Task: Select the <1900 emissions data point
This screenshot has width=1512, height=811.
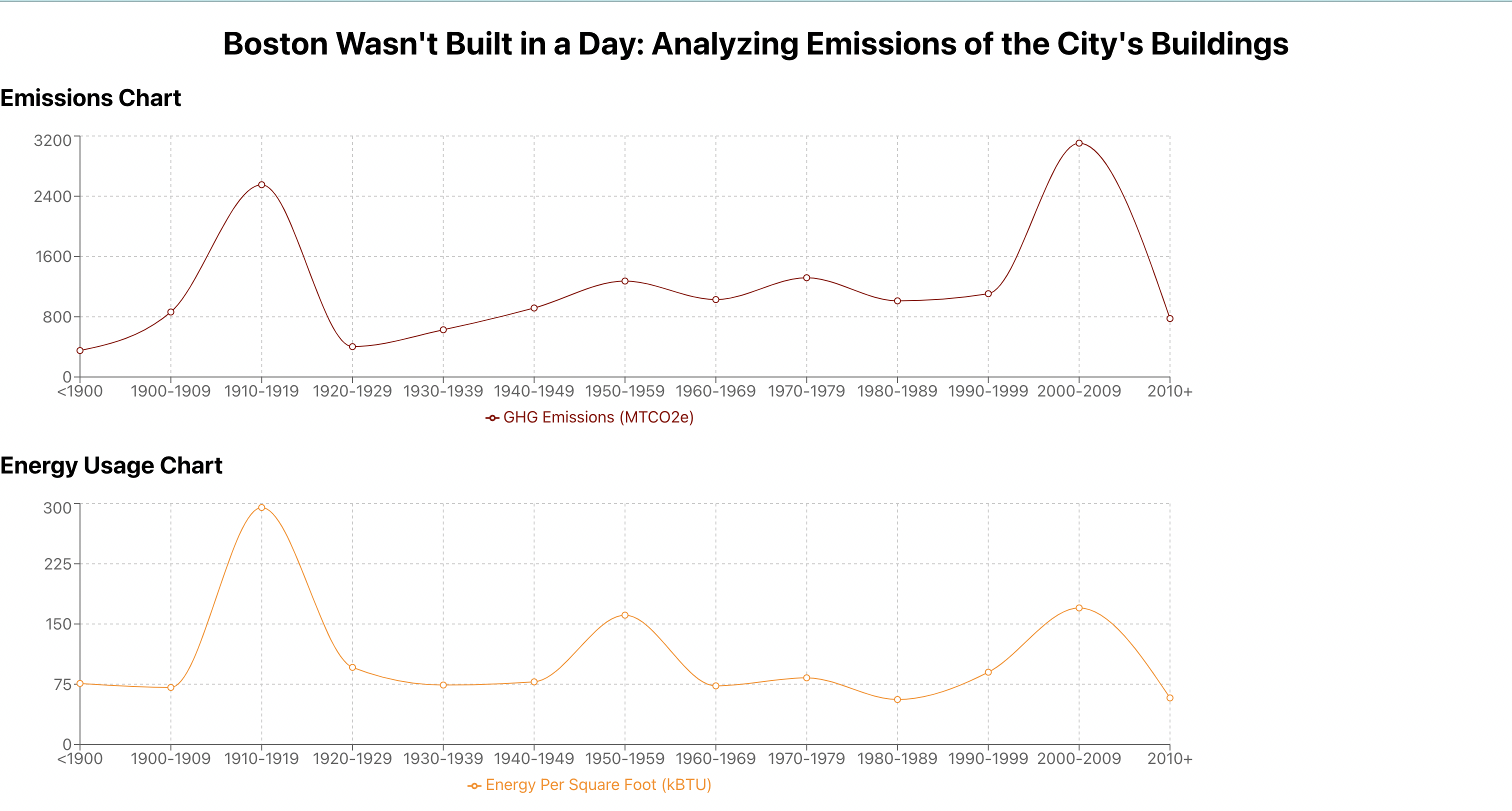Action: [x=80, y=351]
